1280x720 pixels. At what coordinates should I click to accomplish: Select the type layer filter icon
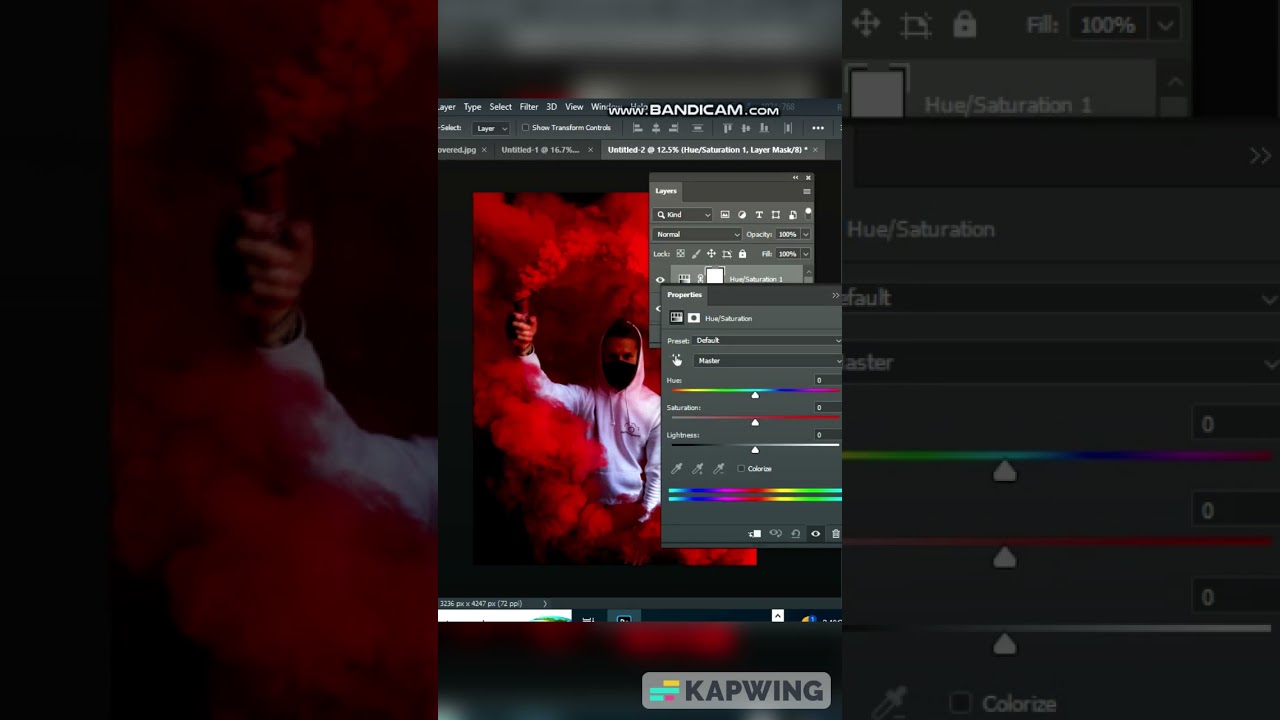tap(759, 215)
